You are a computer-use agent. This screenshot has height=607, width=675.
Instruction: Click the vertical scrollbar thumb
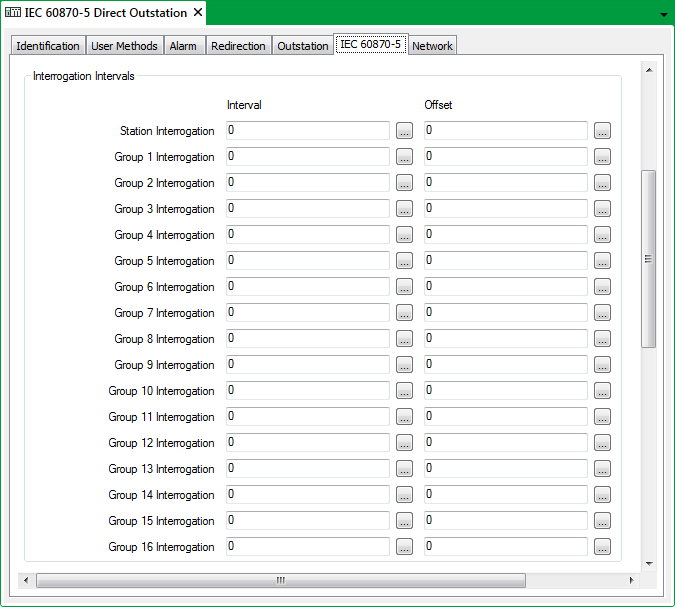pos(648,258)
